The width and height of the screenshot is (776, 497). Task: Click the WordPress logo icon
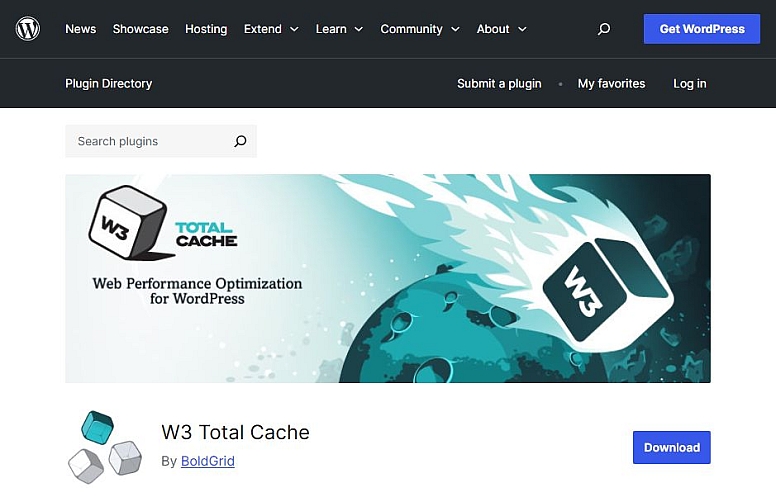point(28,29)
